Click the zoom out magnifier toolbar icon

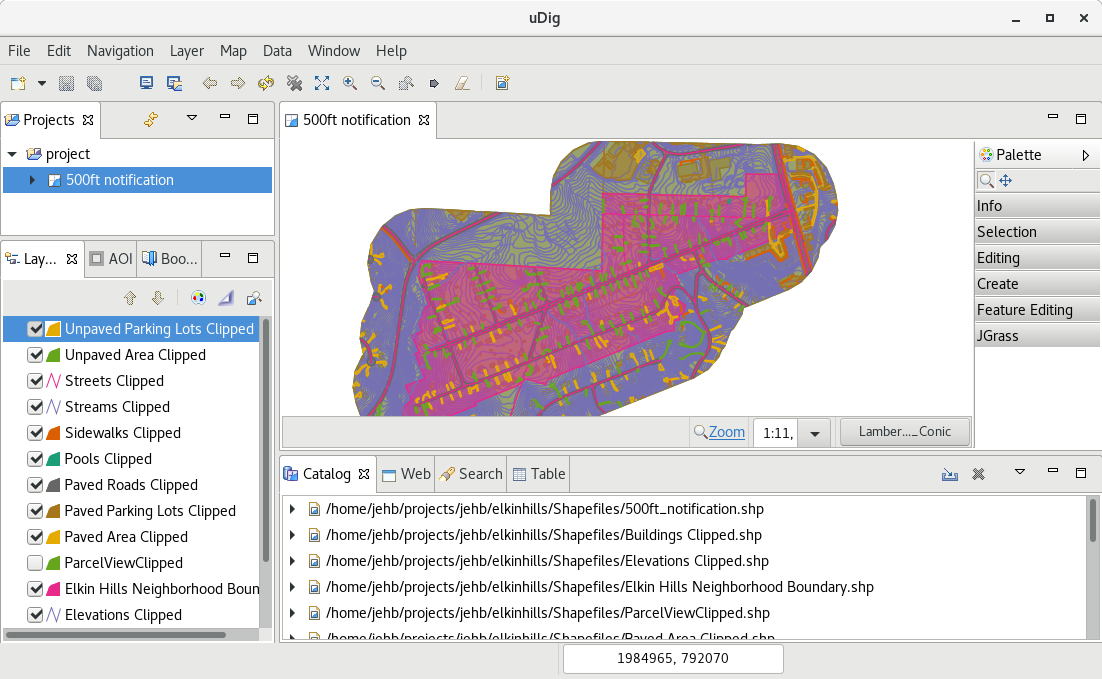378,83
